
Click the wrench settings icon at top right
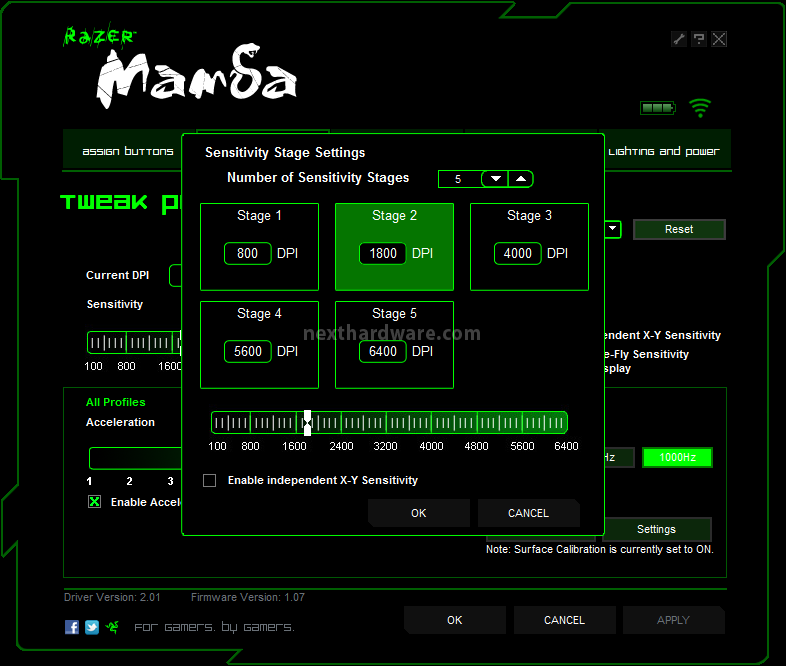679,39
